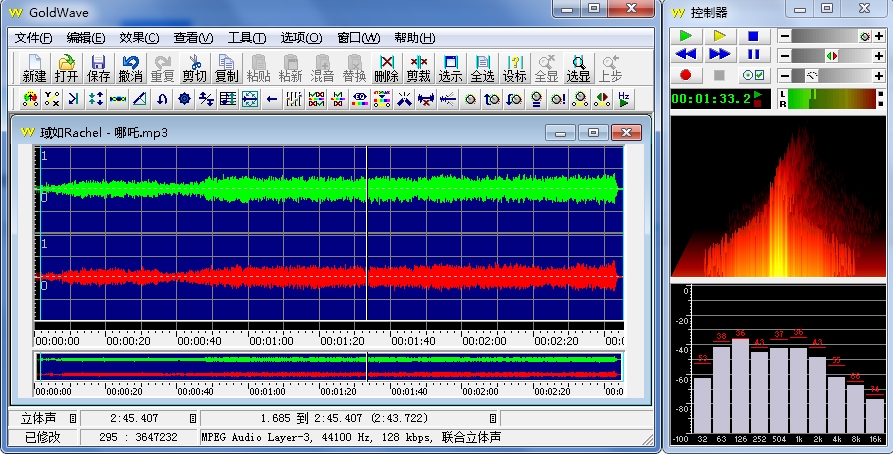Click the 删除 (Delete) toolbar icon
The image size is (893, 454).
click(x=386, y=68)
